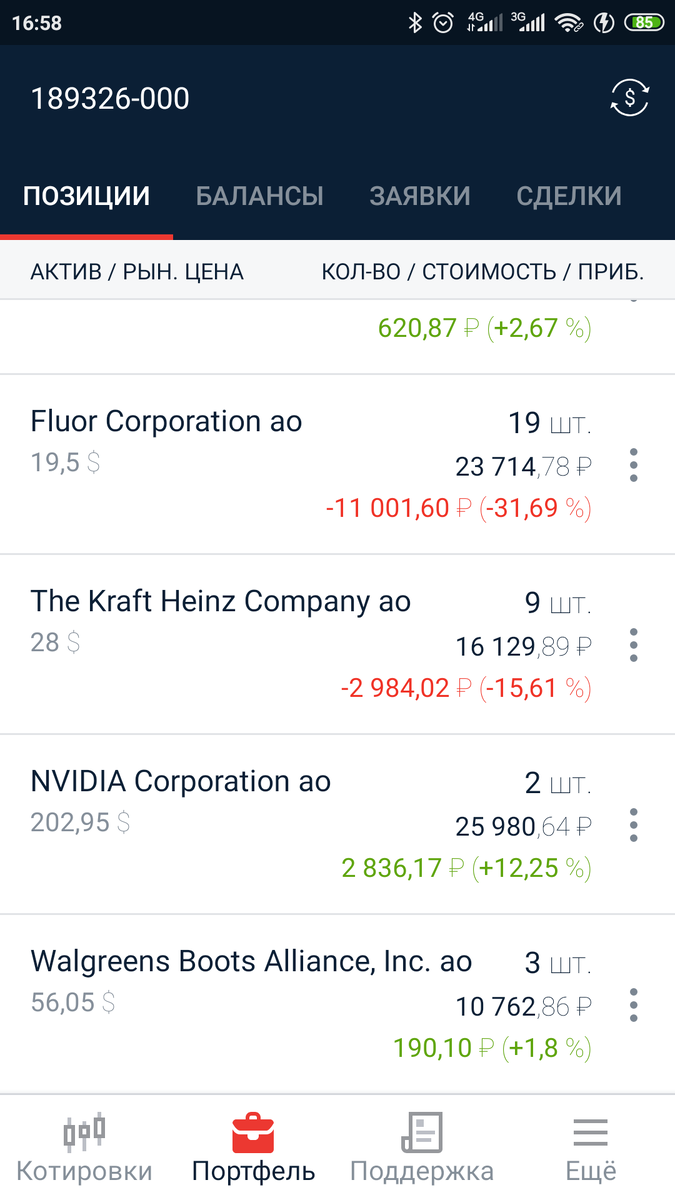Open the Ещё menu icon in bottom bar
Screen dimensions: 675x1200
[x=589, y=1133]
